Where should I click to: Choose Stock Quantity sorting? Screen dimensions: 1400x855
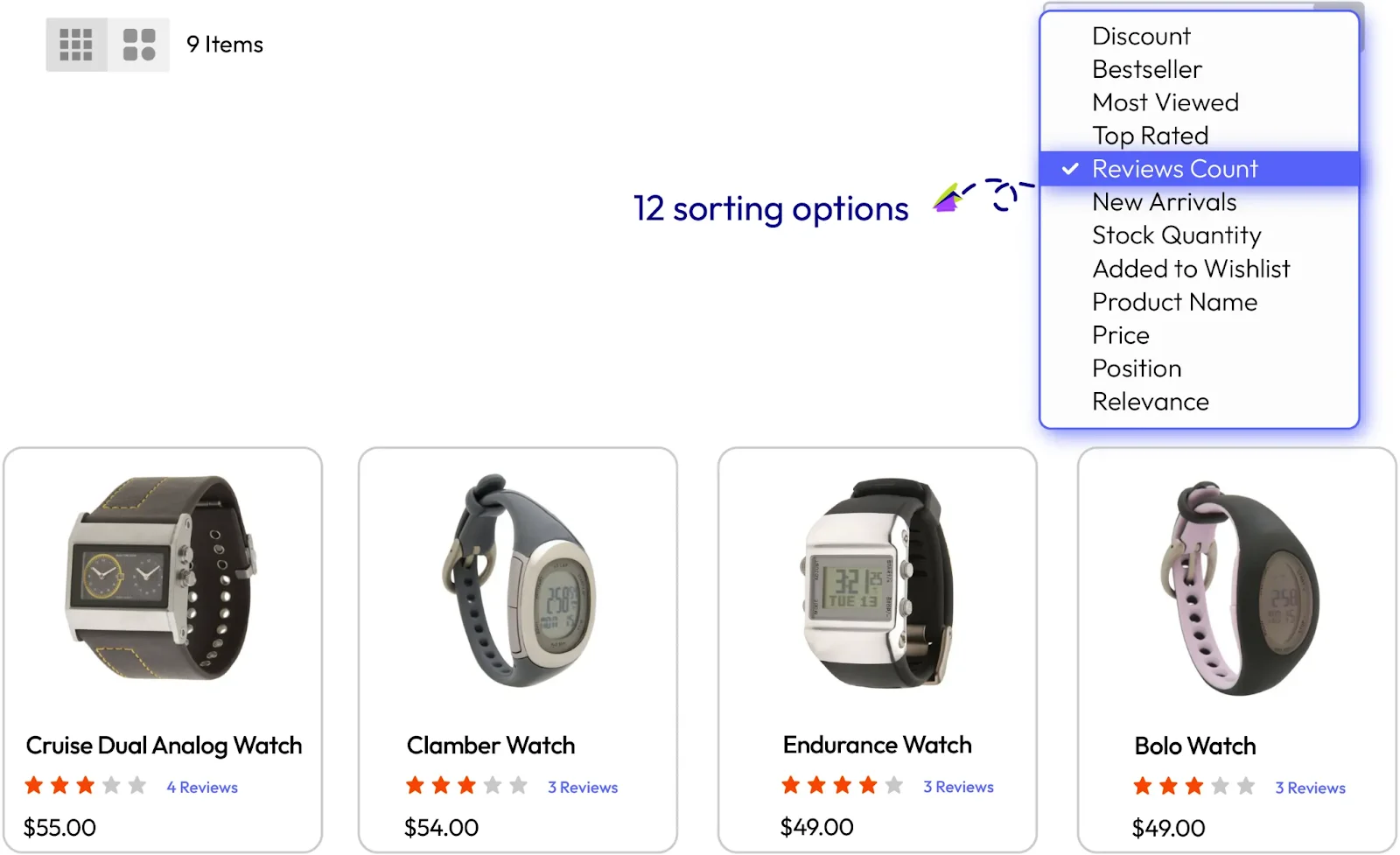1176,236
